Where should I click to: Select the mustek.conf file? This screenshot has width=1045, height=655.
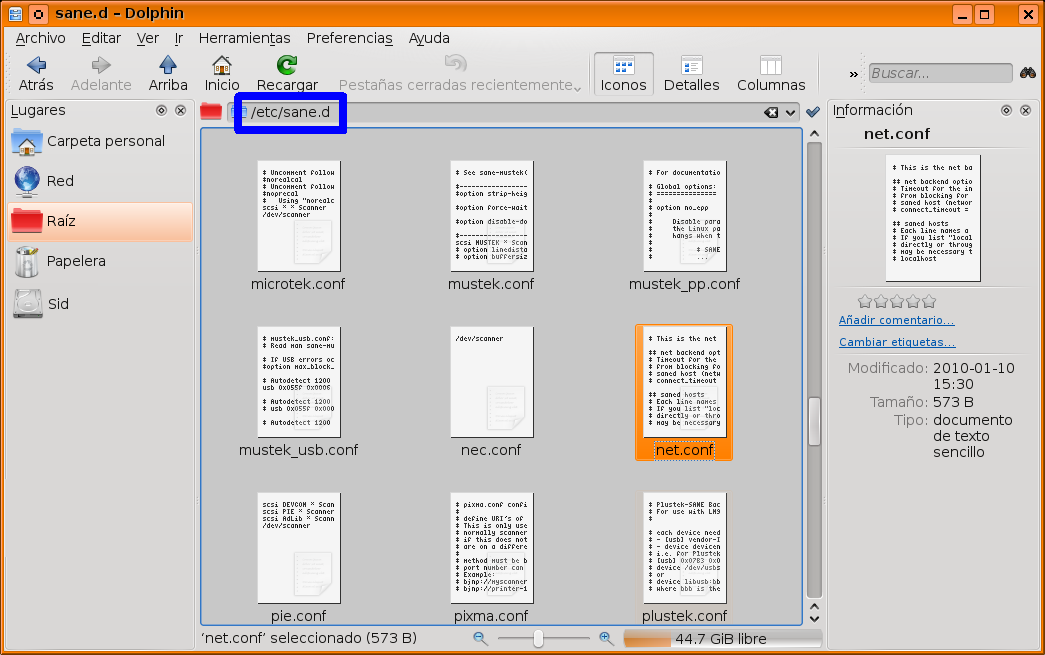[491, 226]
